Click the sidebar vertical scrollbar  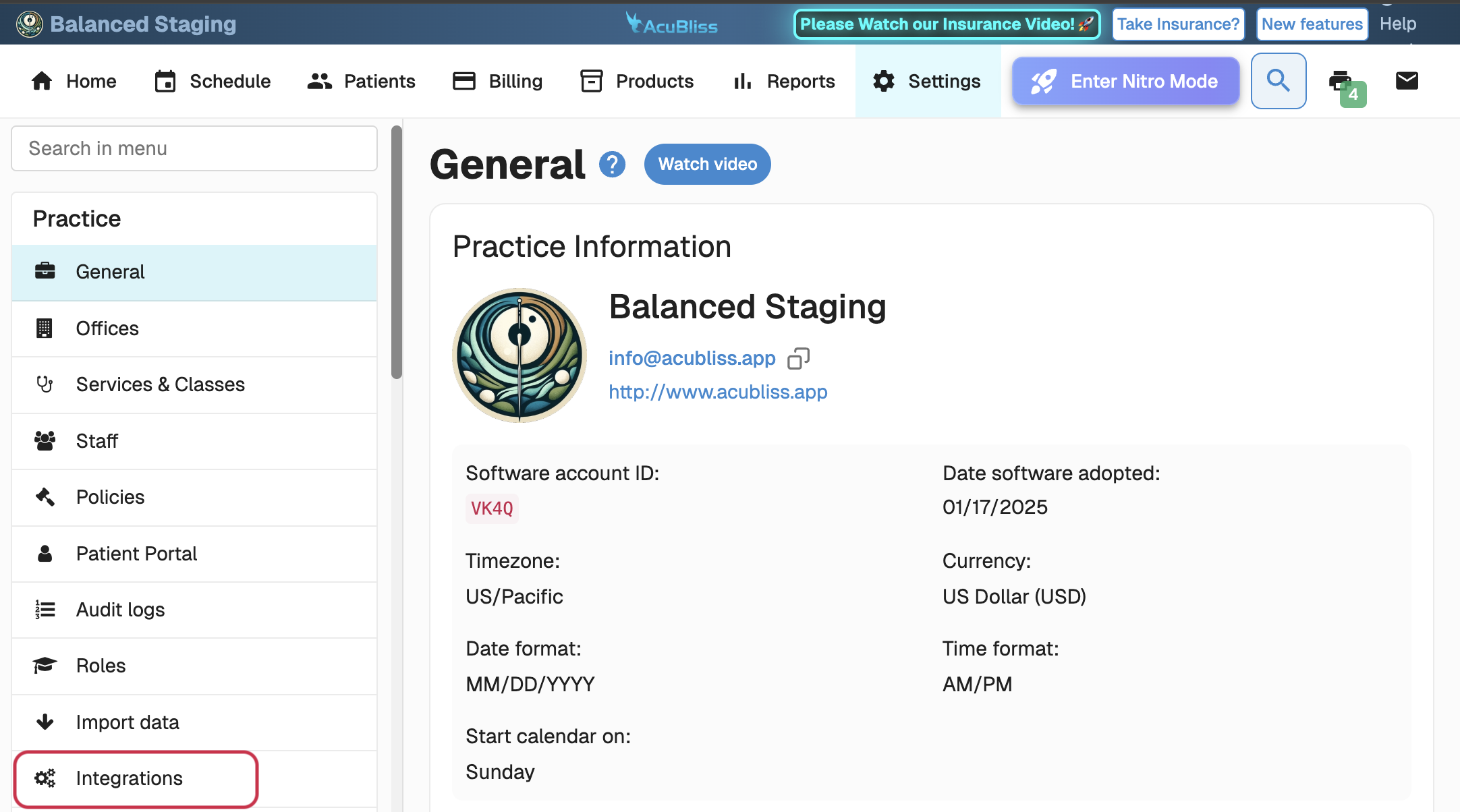(x=397, y=252)
